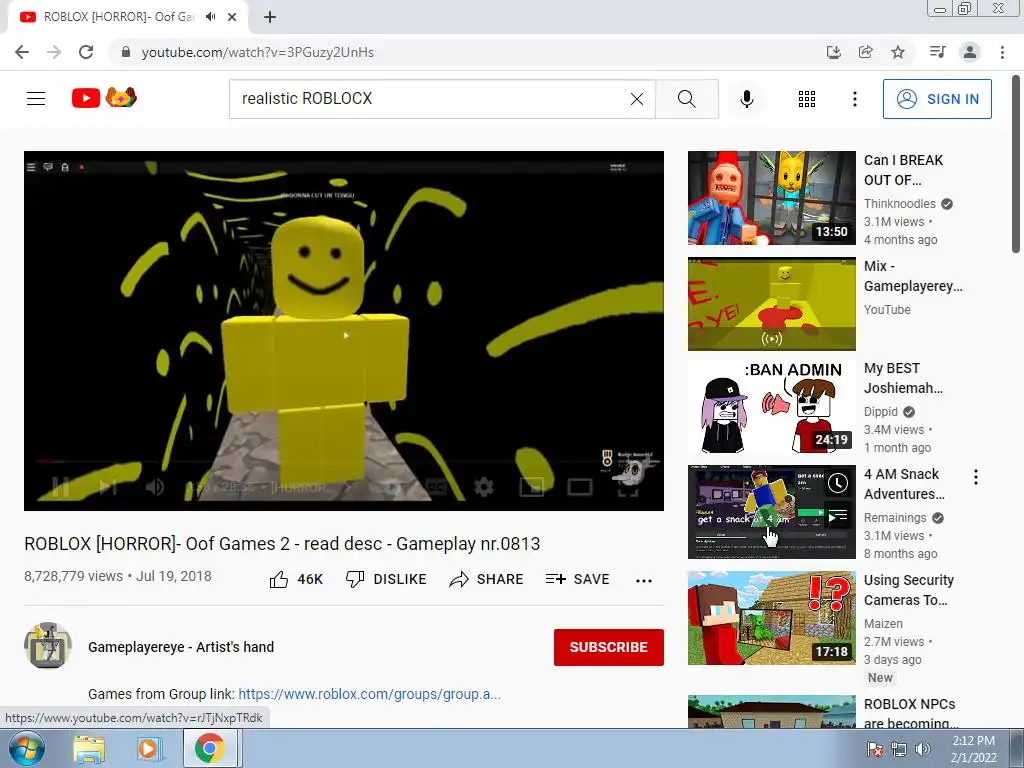The height and width of the screenshot is (768, 1024).
Task: Open Using Security Cameras To video title
Action: pyautogui.click(x=908, y=590)
